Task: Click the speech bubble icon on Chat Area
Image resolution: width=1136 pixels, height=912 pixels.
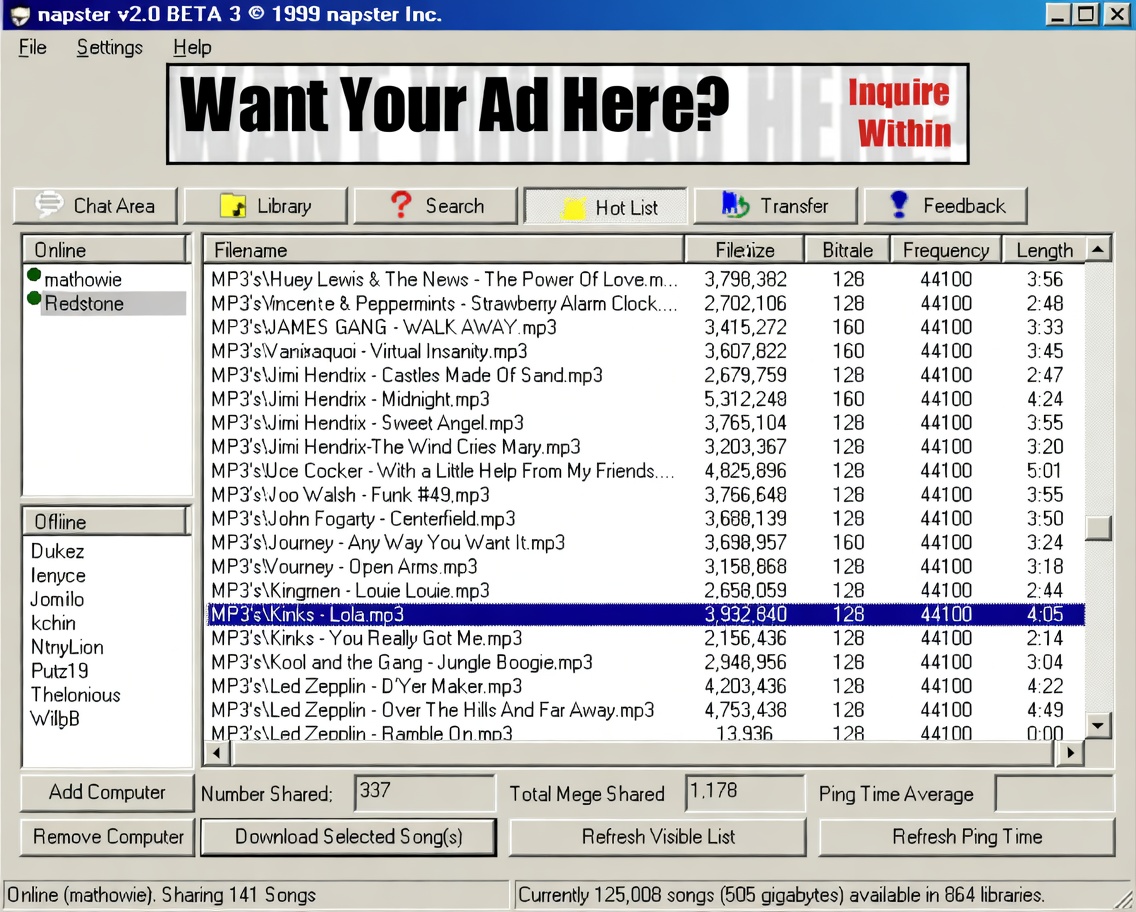Action: (x=49, y=205)
